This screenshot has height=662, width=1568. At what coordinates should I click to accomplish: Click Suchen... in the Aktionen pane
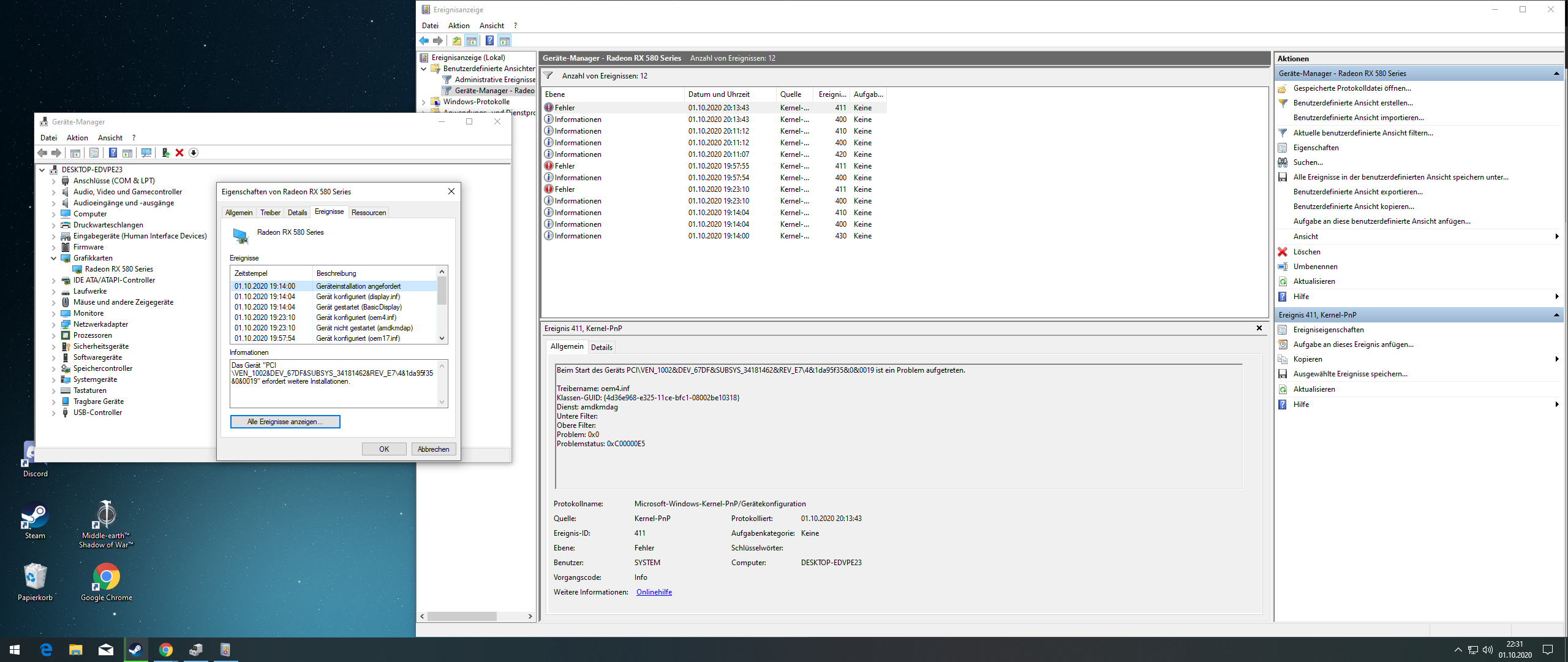1308,162
